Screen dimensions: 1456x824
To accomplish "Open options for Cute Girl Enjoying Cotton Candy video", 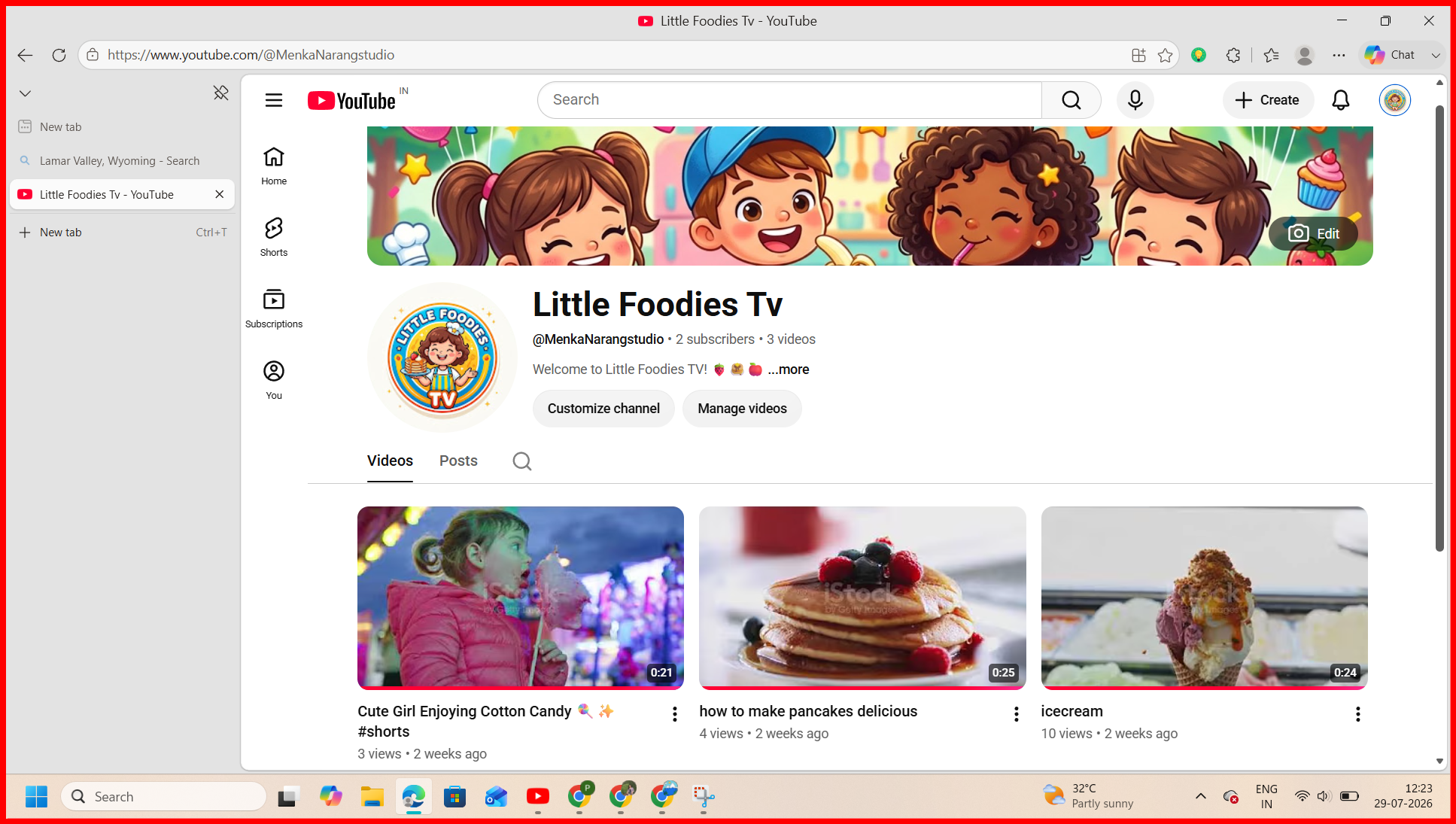I will [674, 714].
